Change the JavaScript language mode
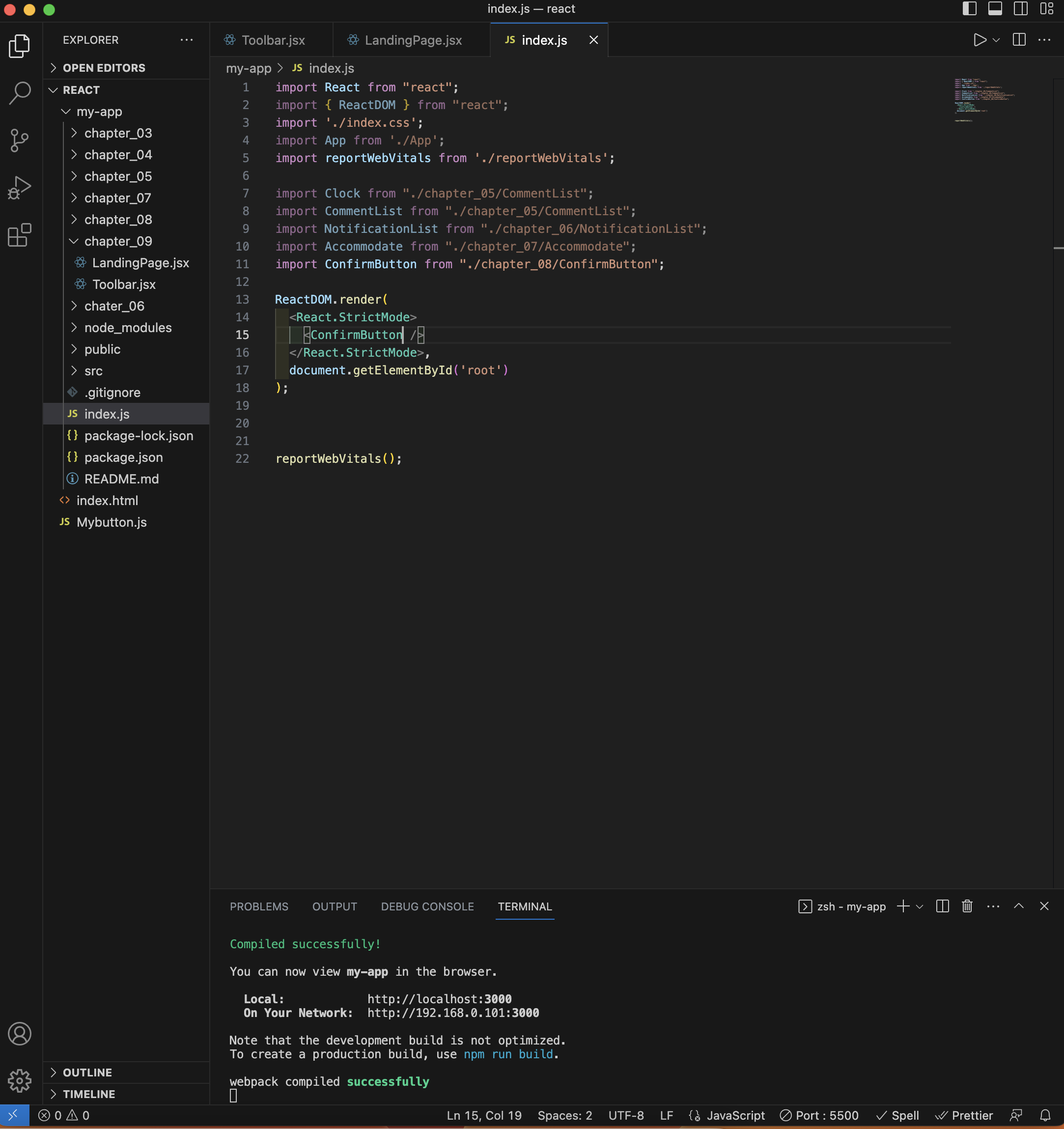The image size is (1064, 1129). (735, 1115)
